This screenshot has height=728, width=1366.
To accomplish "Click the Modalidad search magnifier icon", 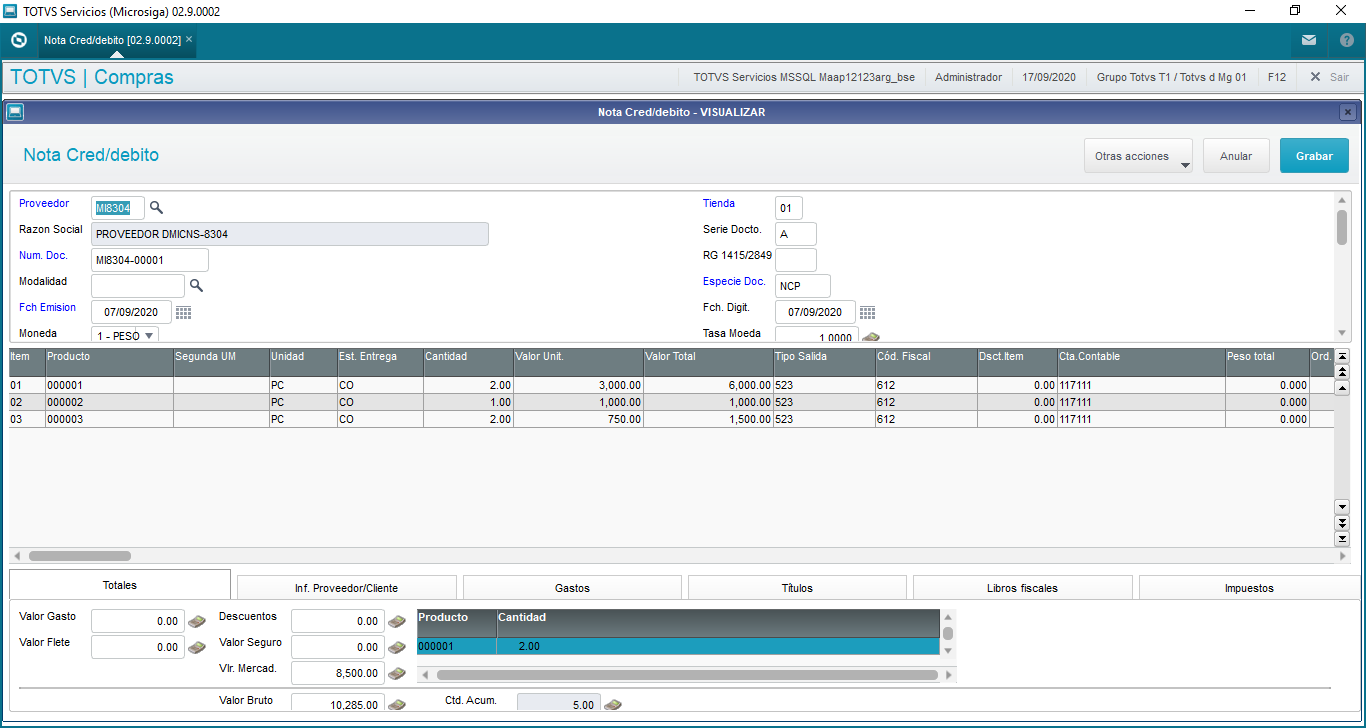I will 196,286.
